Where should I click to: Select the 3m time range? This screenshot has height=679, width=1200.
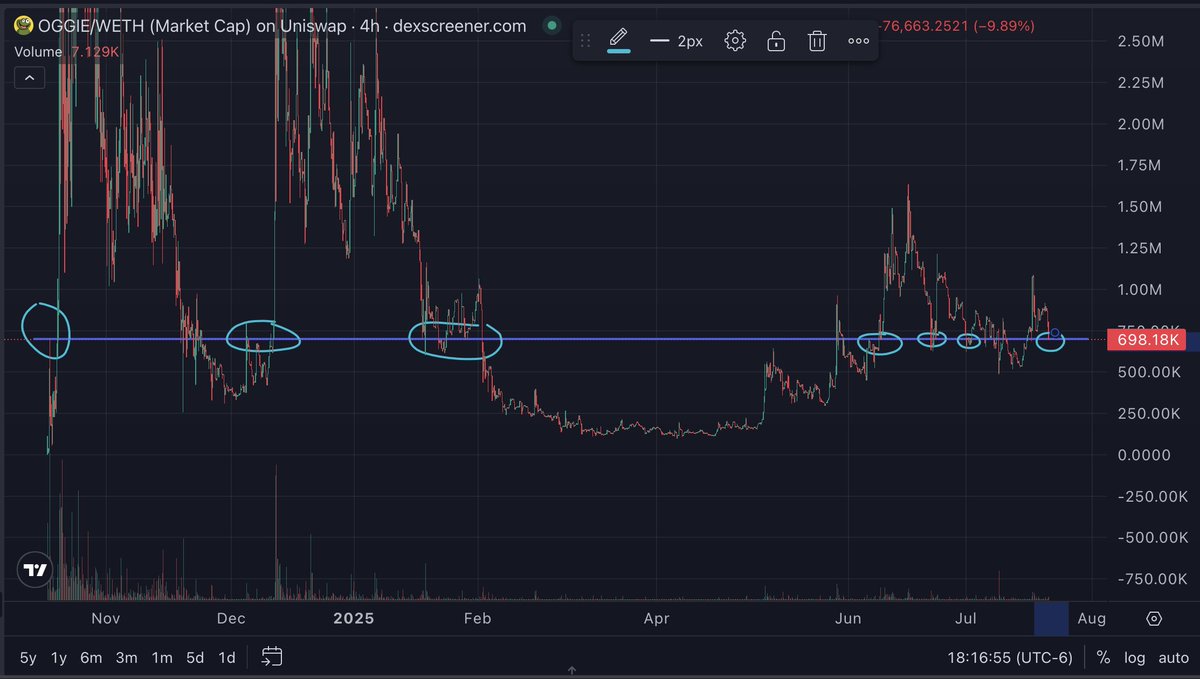click(x=126, y=658)
